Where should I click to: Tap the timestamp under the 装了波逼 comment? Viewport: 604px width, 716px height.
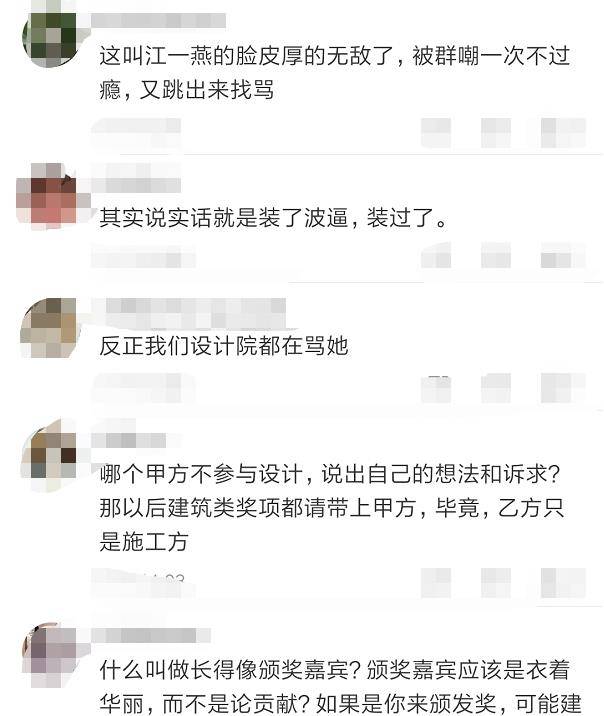pyautogui.click(x=143, y=257)
